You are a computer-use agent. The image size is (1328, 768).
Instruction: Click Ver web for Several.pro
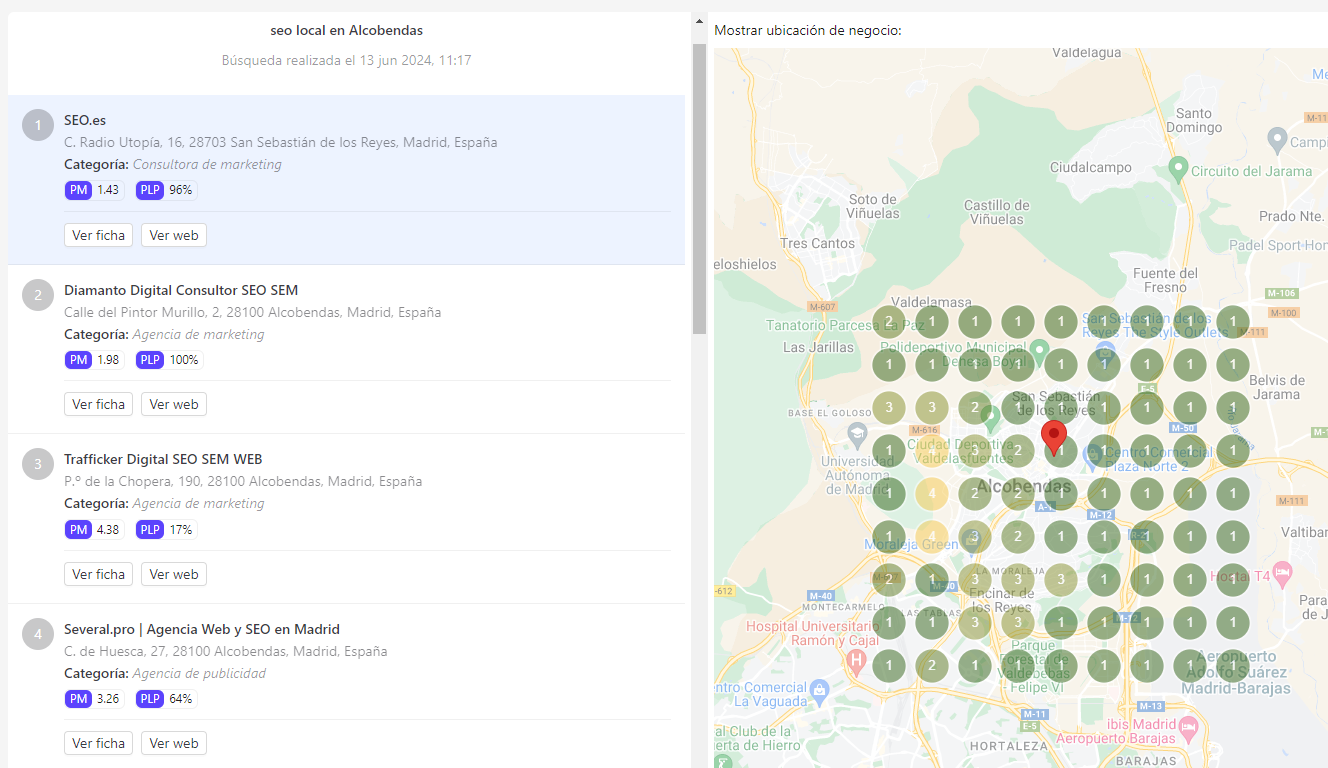(173, 743)
